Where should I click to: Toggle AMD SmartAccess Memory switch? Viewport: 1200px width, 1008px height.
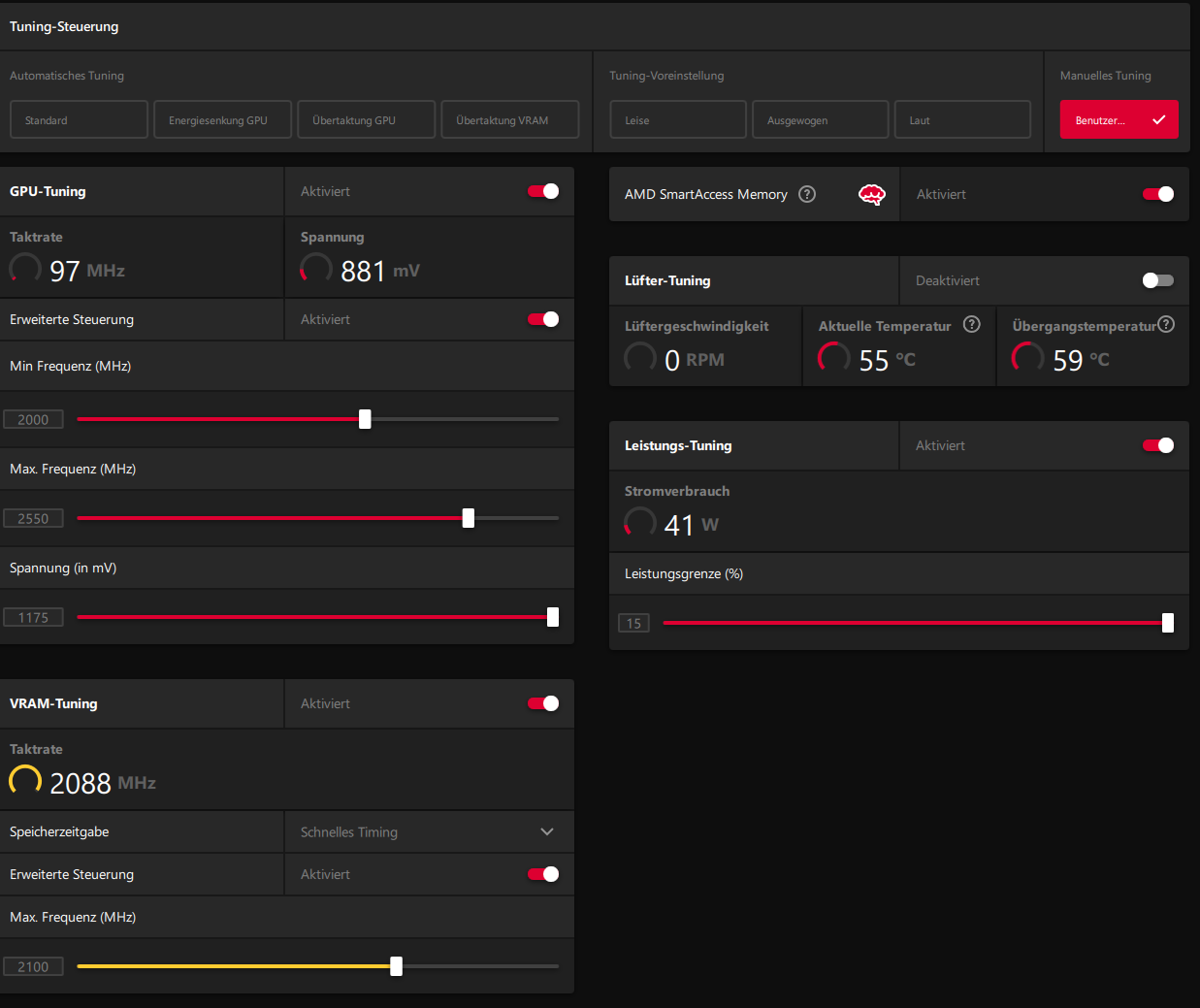[1158, 194]
